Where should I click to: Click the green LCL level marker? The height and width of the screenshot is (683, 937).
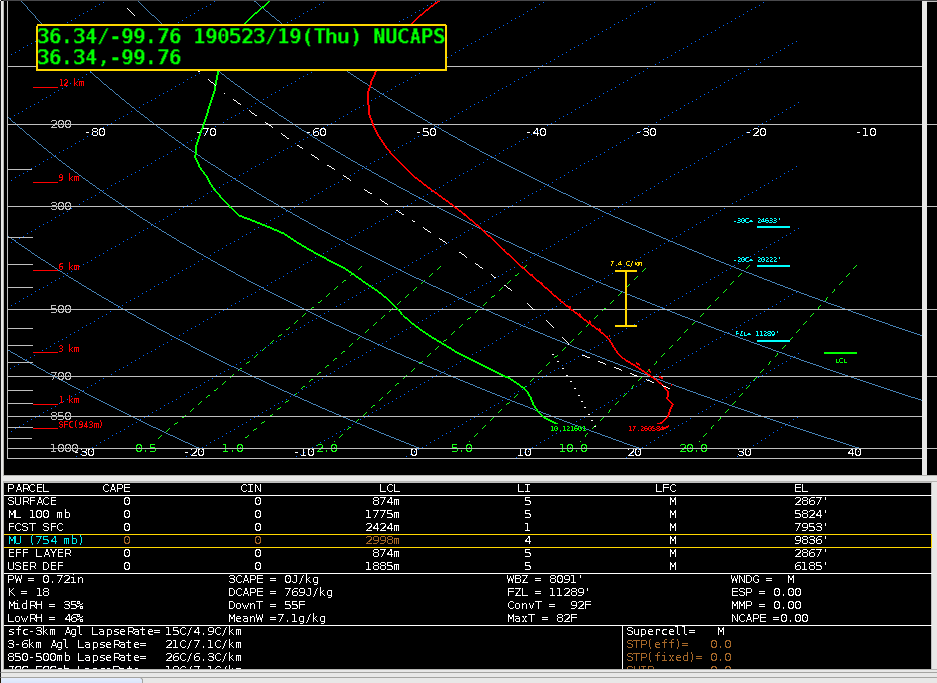pyautogui.click(x=840, y=355)
